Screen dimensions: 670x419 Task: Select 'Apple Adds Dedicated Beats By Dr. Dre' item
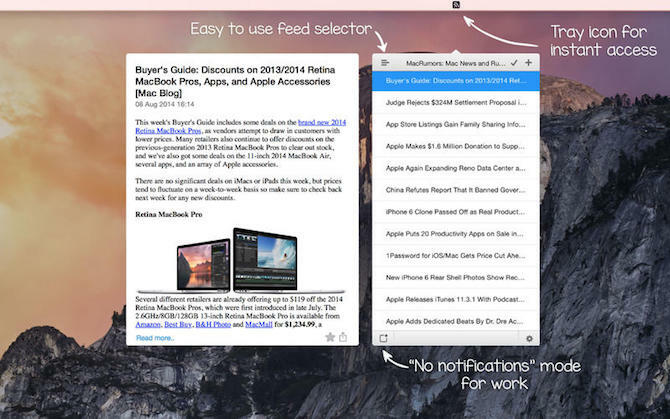(456, 321)
